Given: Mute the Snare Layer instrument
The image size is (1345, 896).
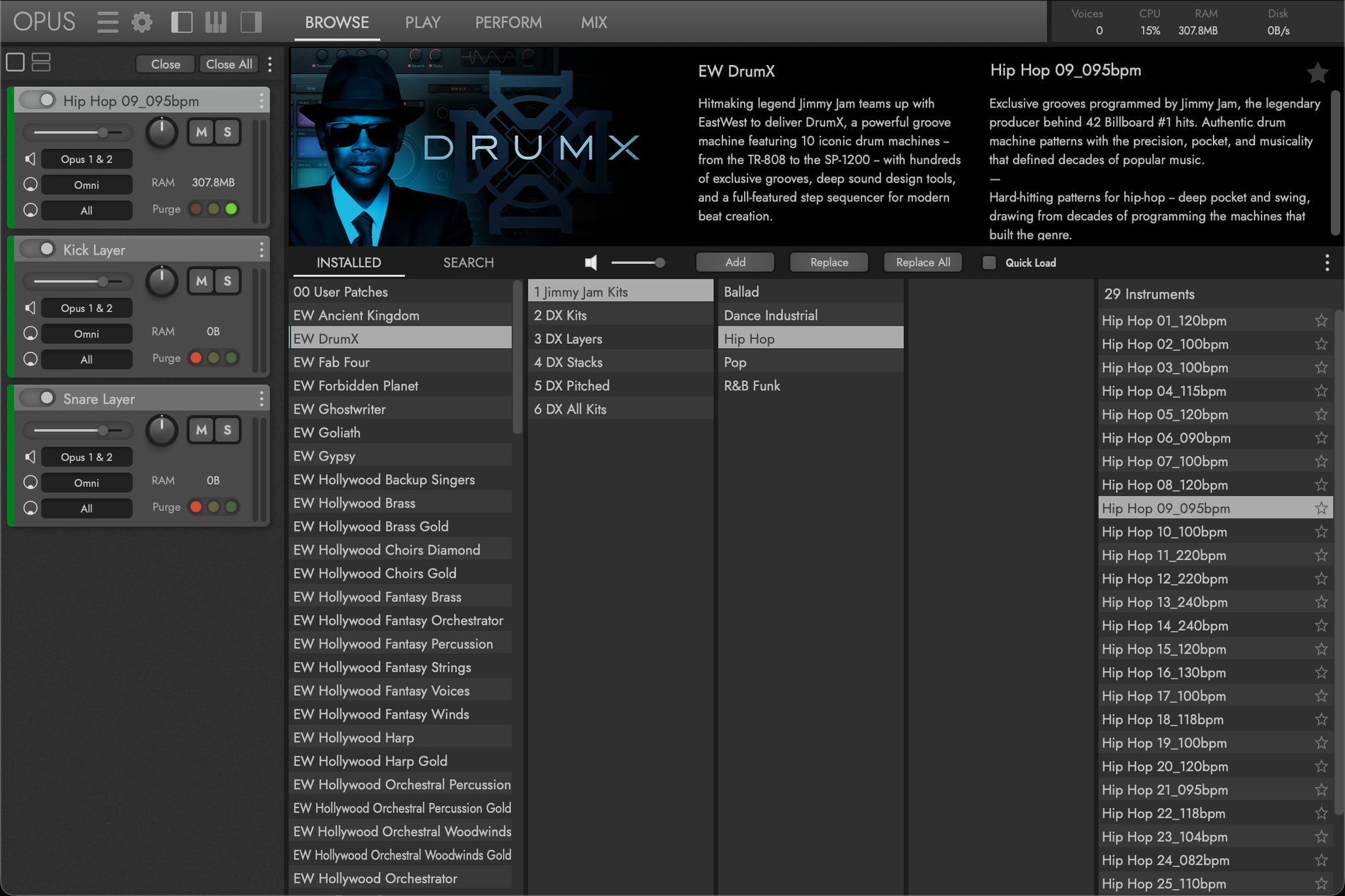Looking at the screenshot, I should 202,430.
